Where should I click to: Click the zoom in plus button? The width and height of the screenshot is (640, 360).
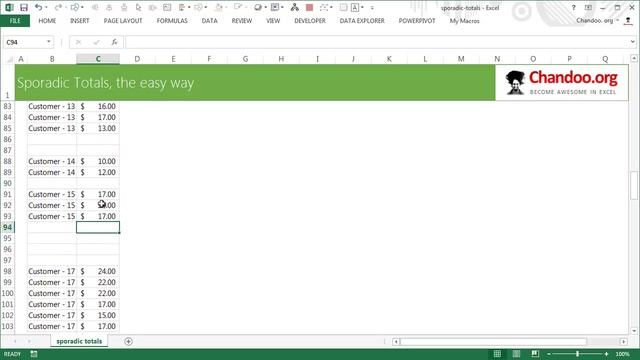[607, 354]
